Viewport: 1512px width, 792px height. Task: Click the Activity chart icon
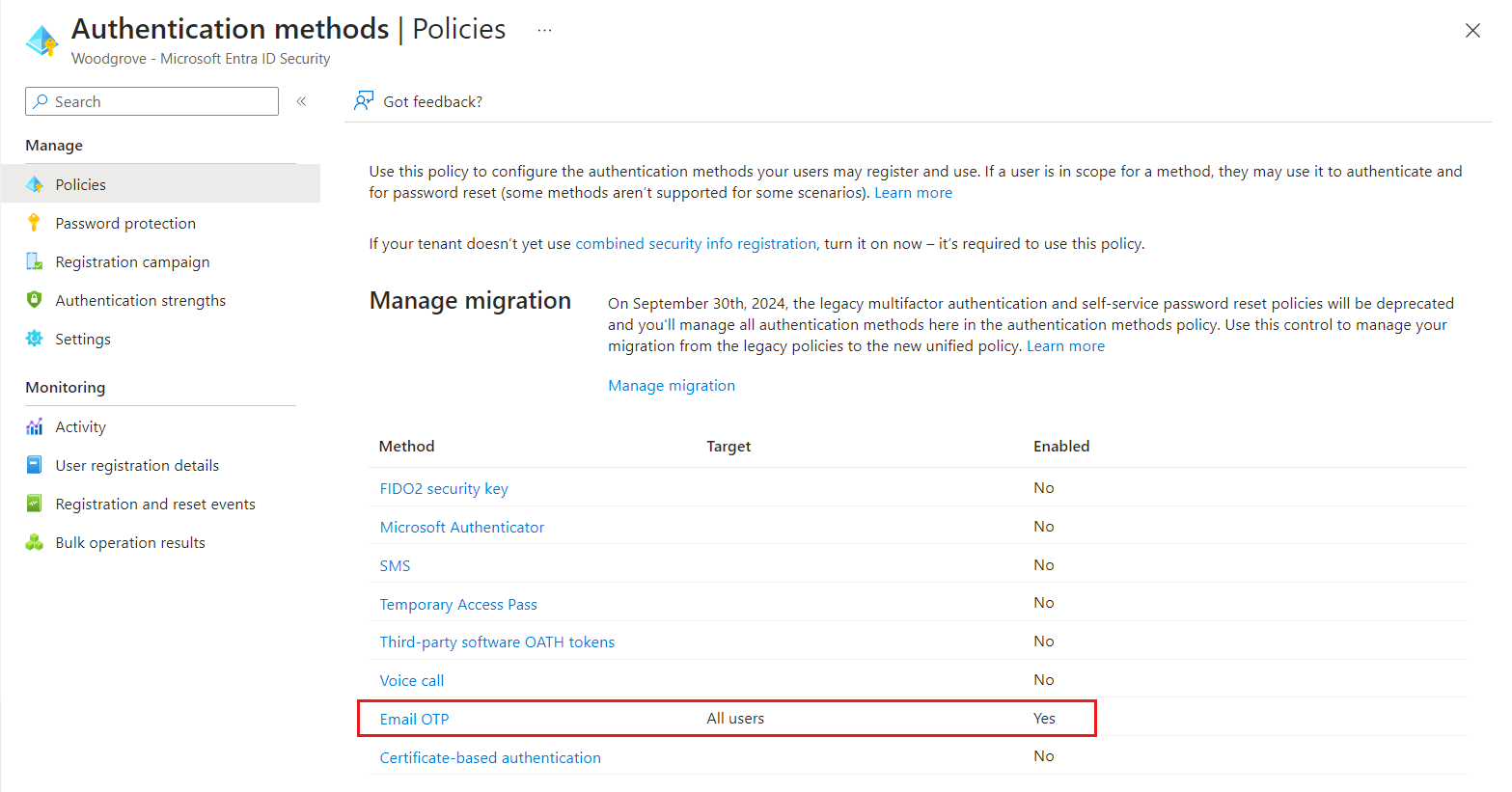[x=35, y=426]
